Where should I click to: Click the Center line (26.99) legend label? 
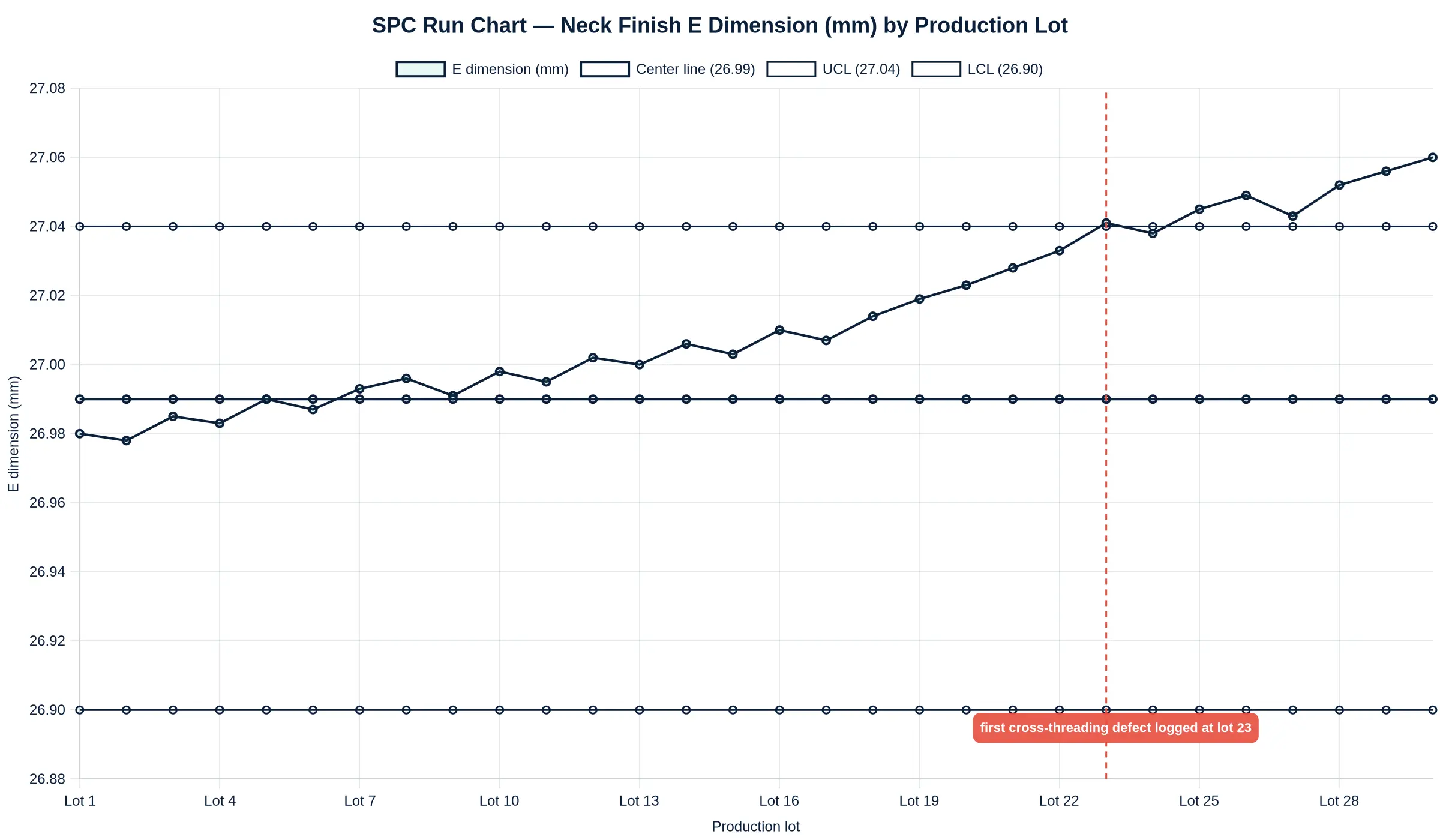click(x=695, y=69)
